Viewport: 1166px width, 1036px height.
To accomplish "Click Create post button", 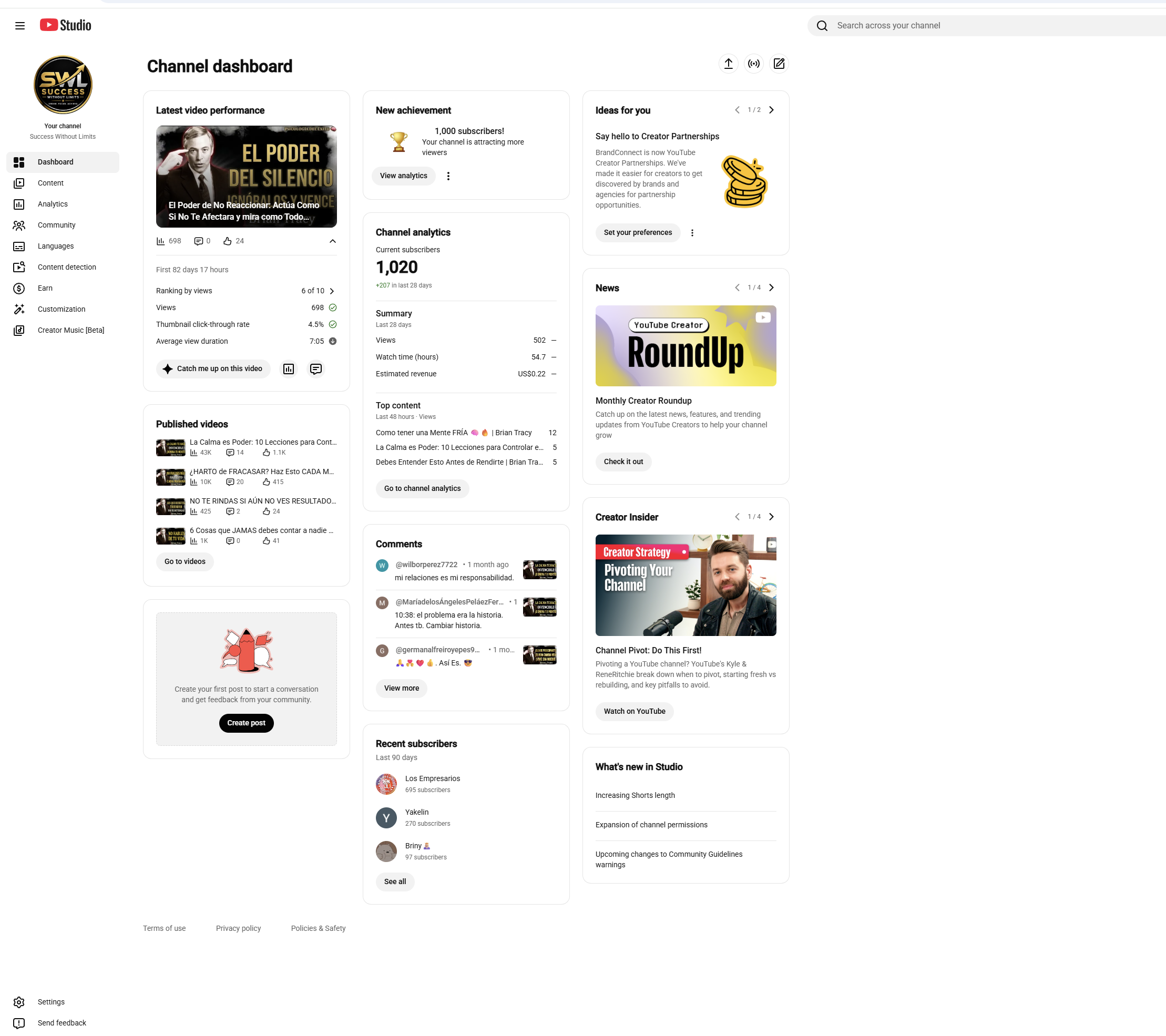I will coord(247,723).
